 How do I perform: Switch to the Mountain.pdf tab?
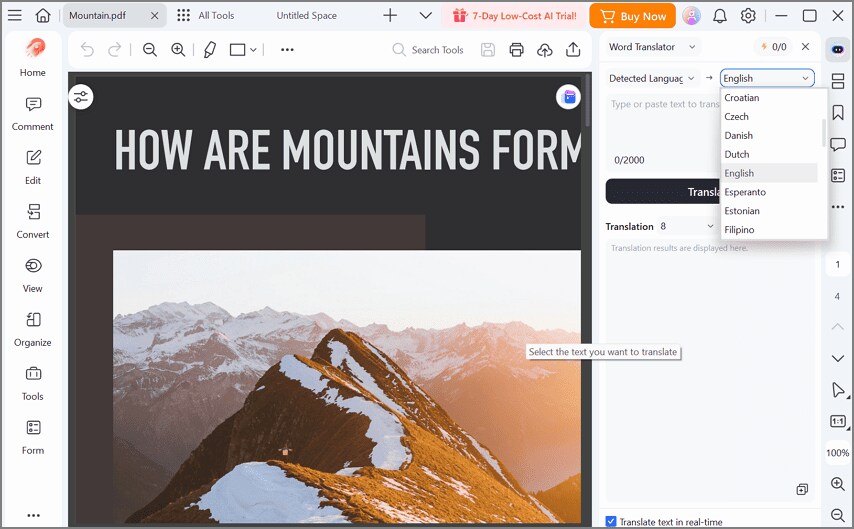[x=97, y=16]
